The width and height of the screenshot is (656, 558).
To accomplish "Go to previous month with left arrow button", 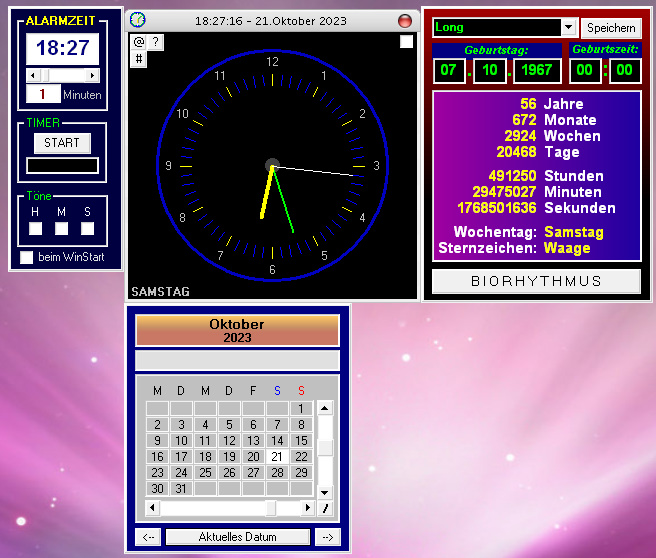I will [x=148, y=537].
